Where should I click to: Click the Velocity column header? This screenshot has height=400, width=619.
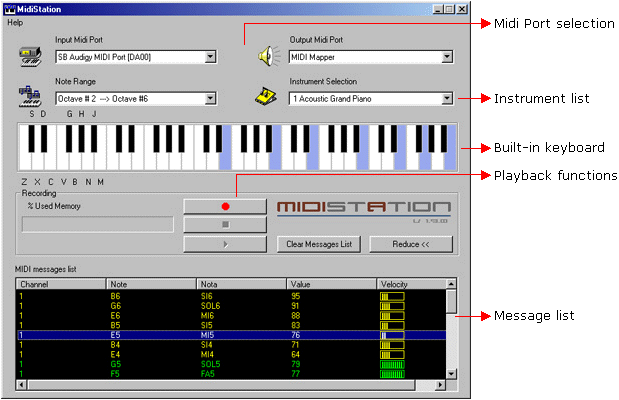pos(410,284)
